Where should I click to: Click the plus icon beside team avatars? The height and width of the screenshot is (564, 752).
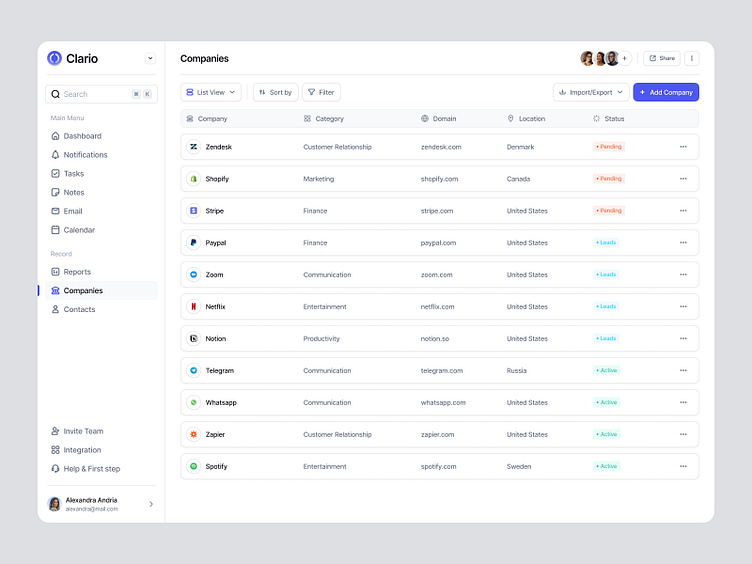[624, 59]
